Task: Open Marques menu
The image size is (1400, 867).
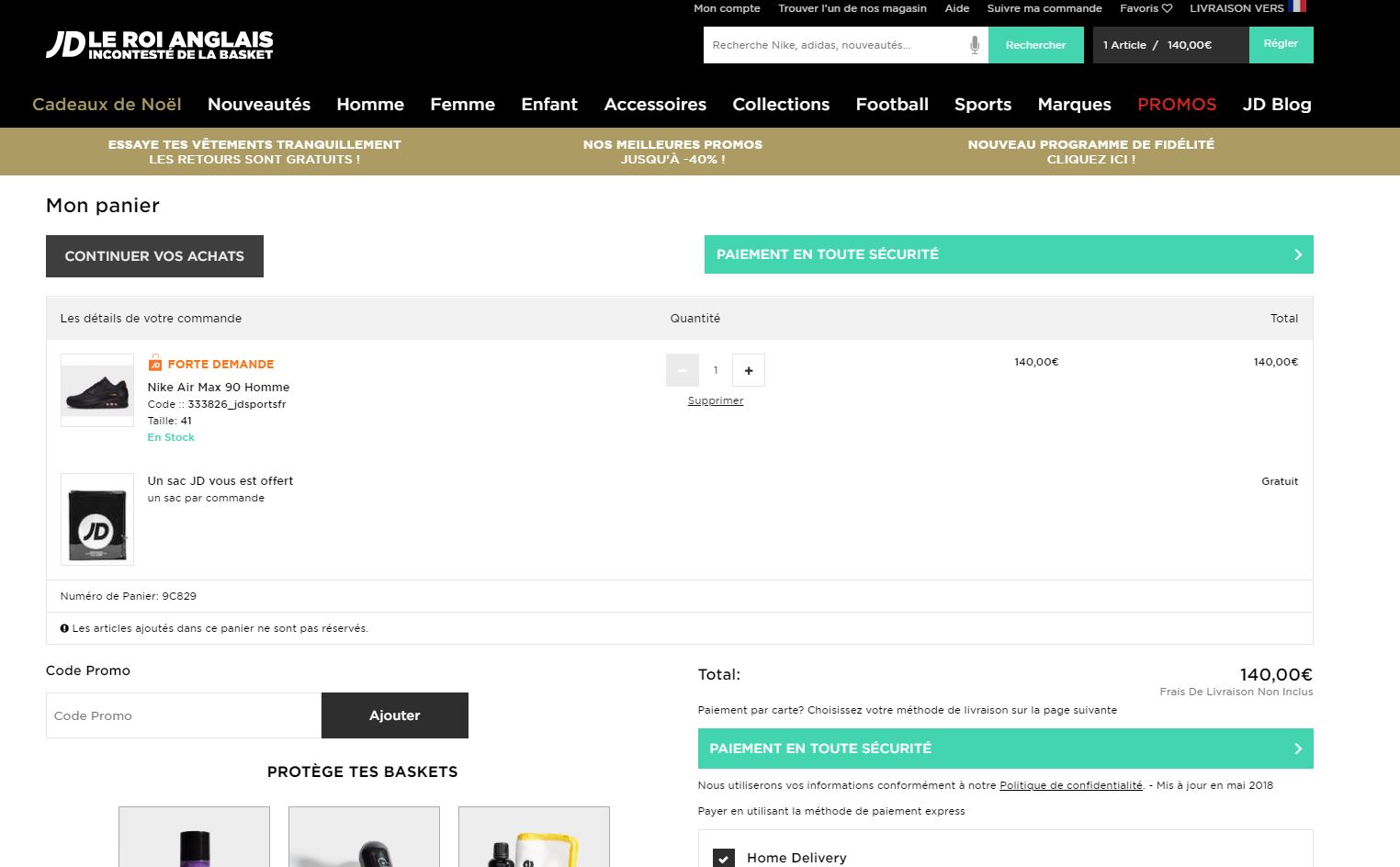Action: 1074,104
